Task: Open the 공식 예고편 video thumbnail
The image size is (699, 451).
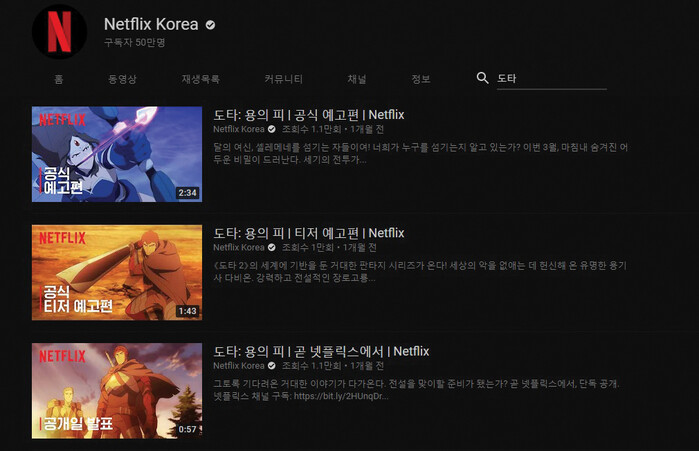Action: click(117, 154)
